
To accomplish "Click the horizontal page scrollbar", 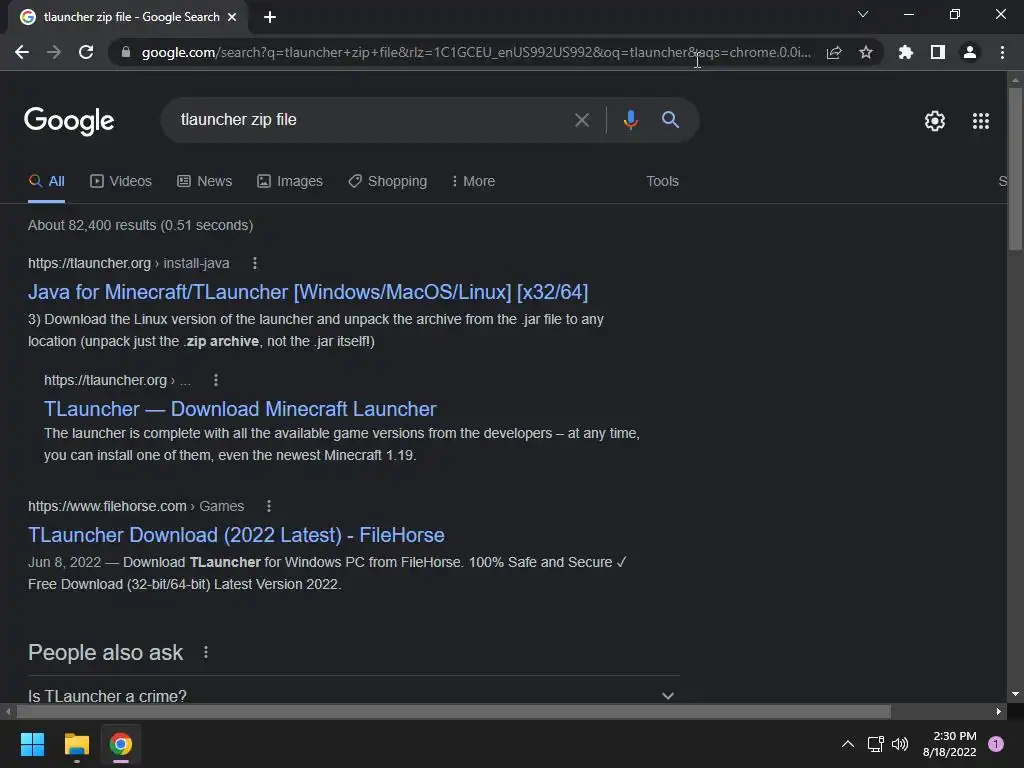I will point(453,711).
